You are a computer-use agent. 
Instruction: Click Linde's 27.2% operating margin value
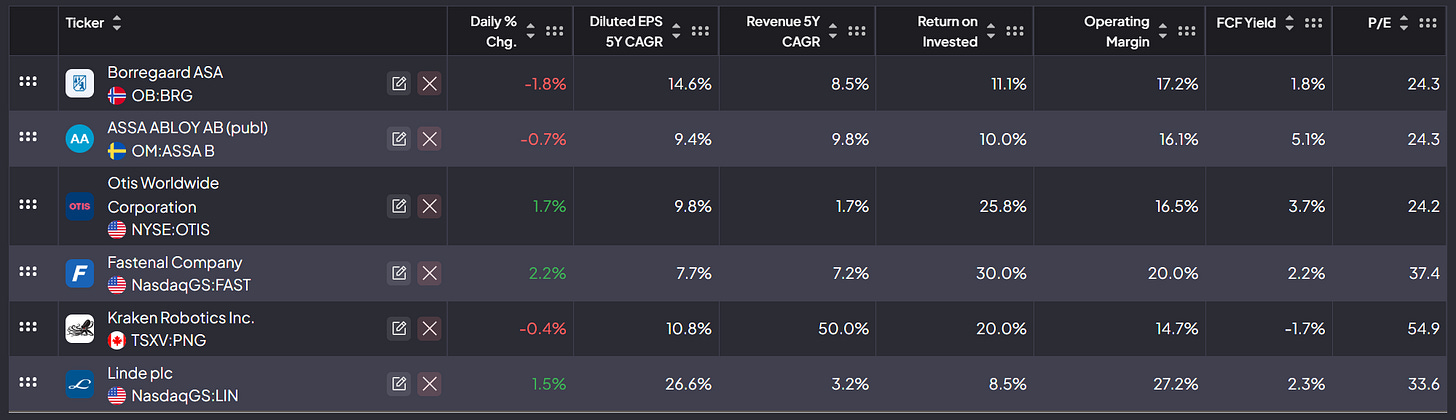[1176, 384]
